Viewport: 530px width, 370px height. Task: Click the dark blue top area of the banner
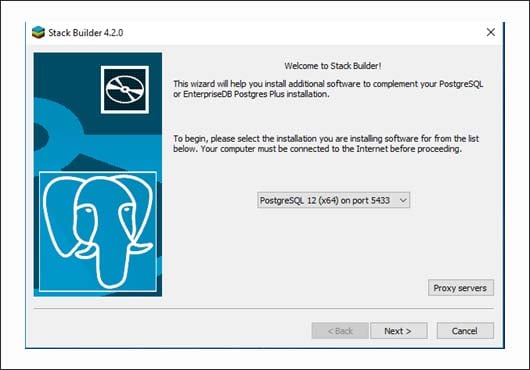[x=68, y=75]
